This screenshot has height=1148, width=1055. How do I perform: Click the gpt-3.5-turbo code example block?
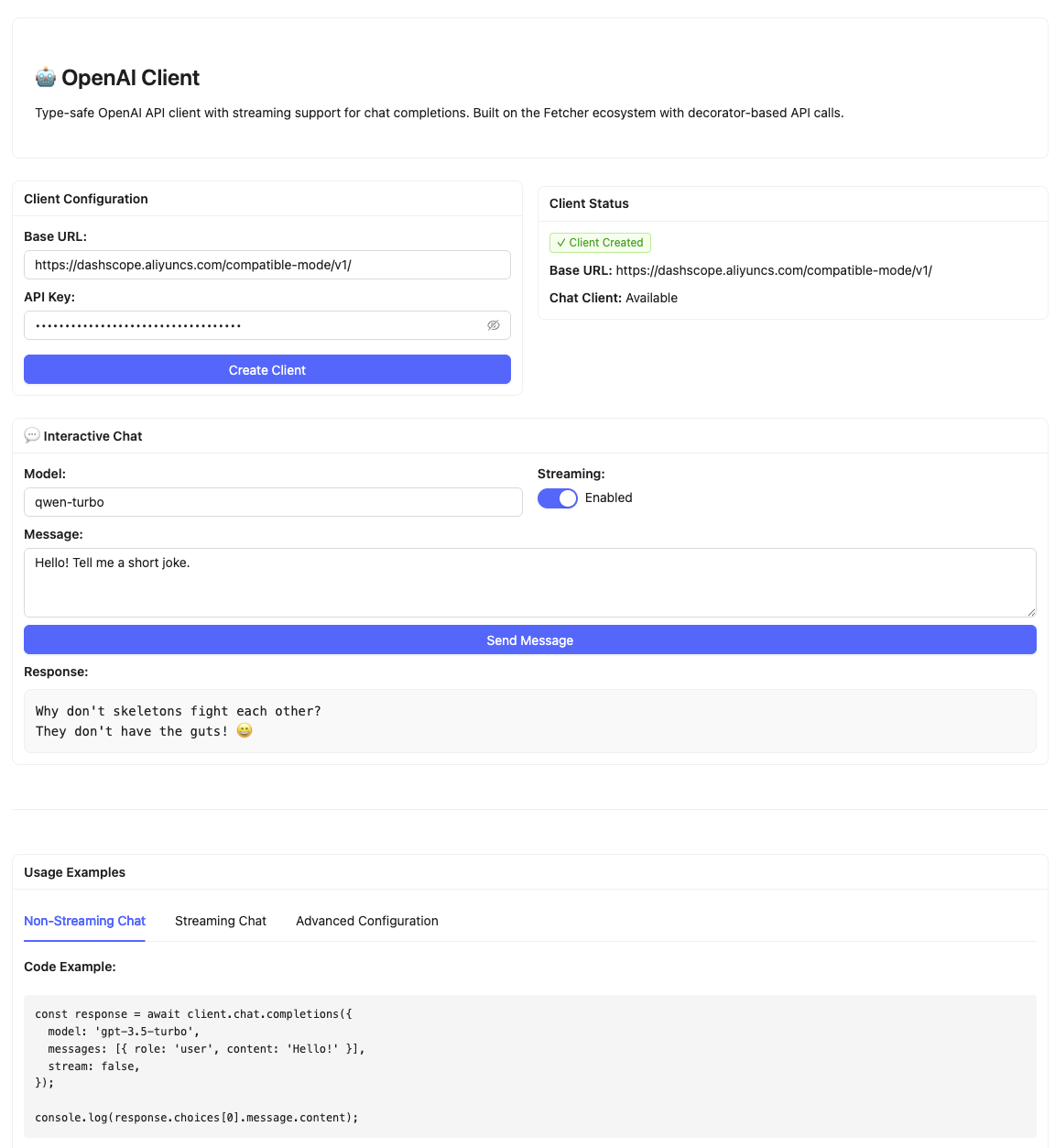(x=529, y=1066)
